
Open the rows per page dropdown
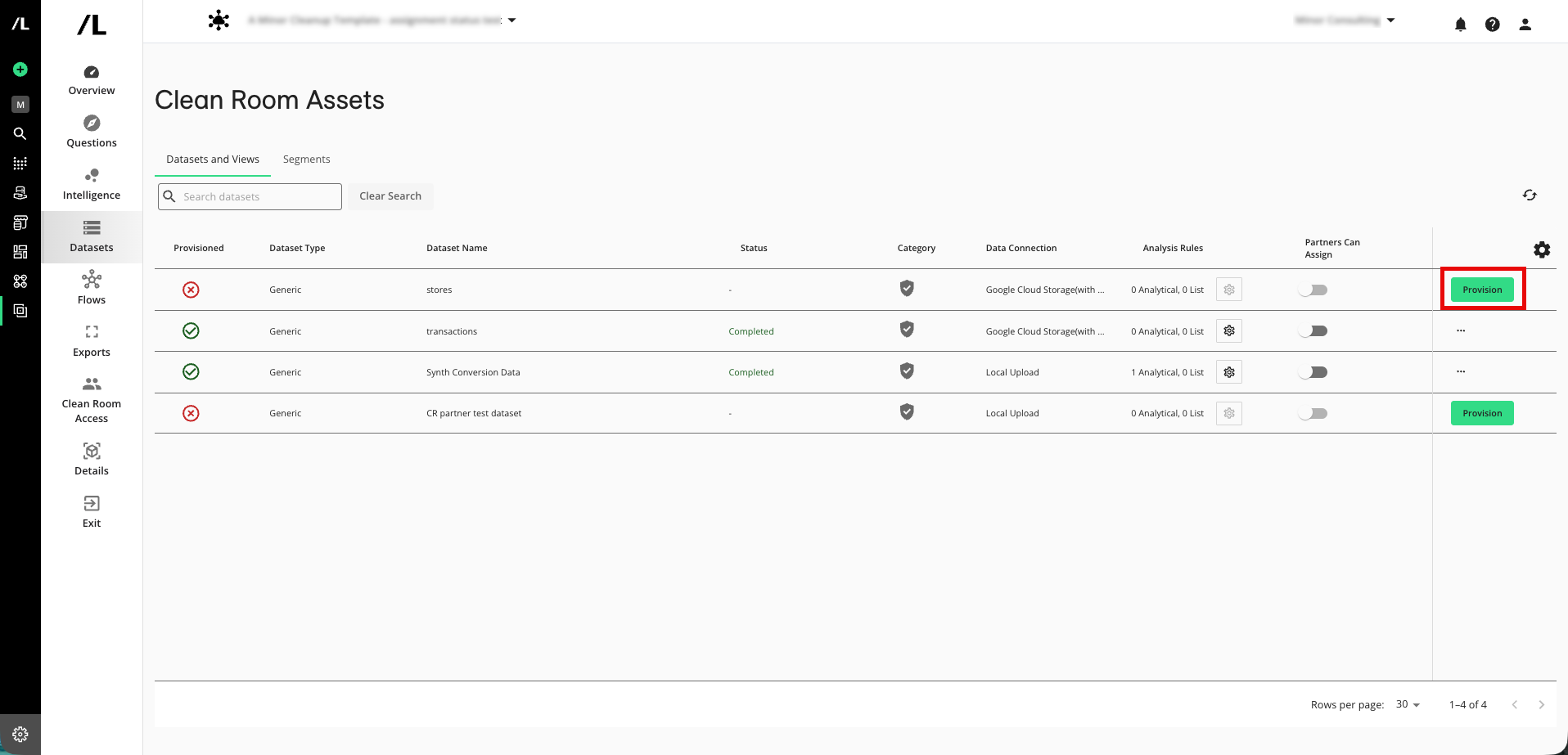point(1408,704)
